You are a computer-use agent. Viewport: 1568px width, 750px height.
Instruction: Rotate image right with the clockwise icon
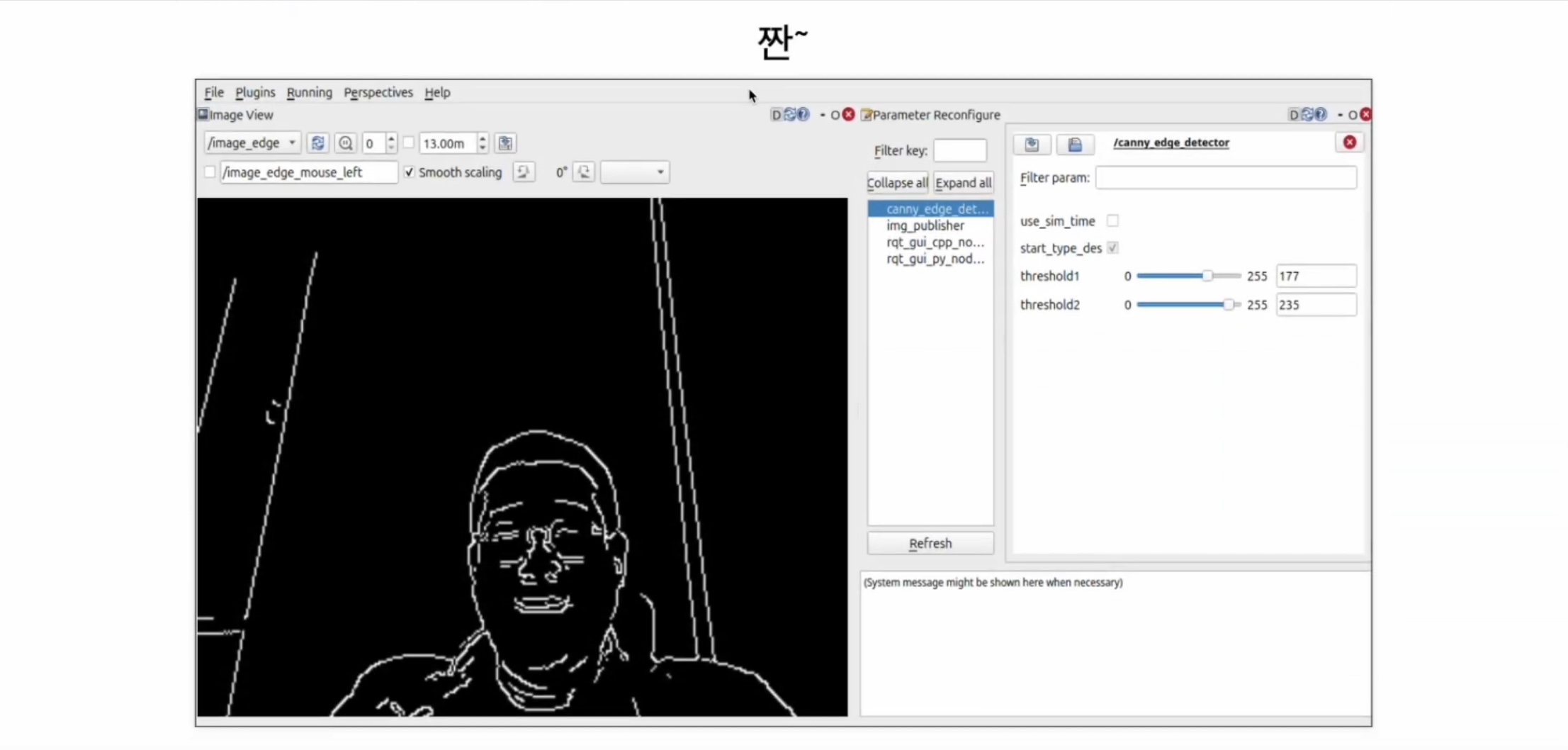click(584, 172)
